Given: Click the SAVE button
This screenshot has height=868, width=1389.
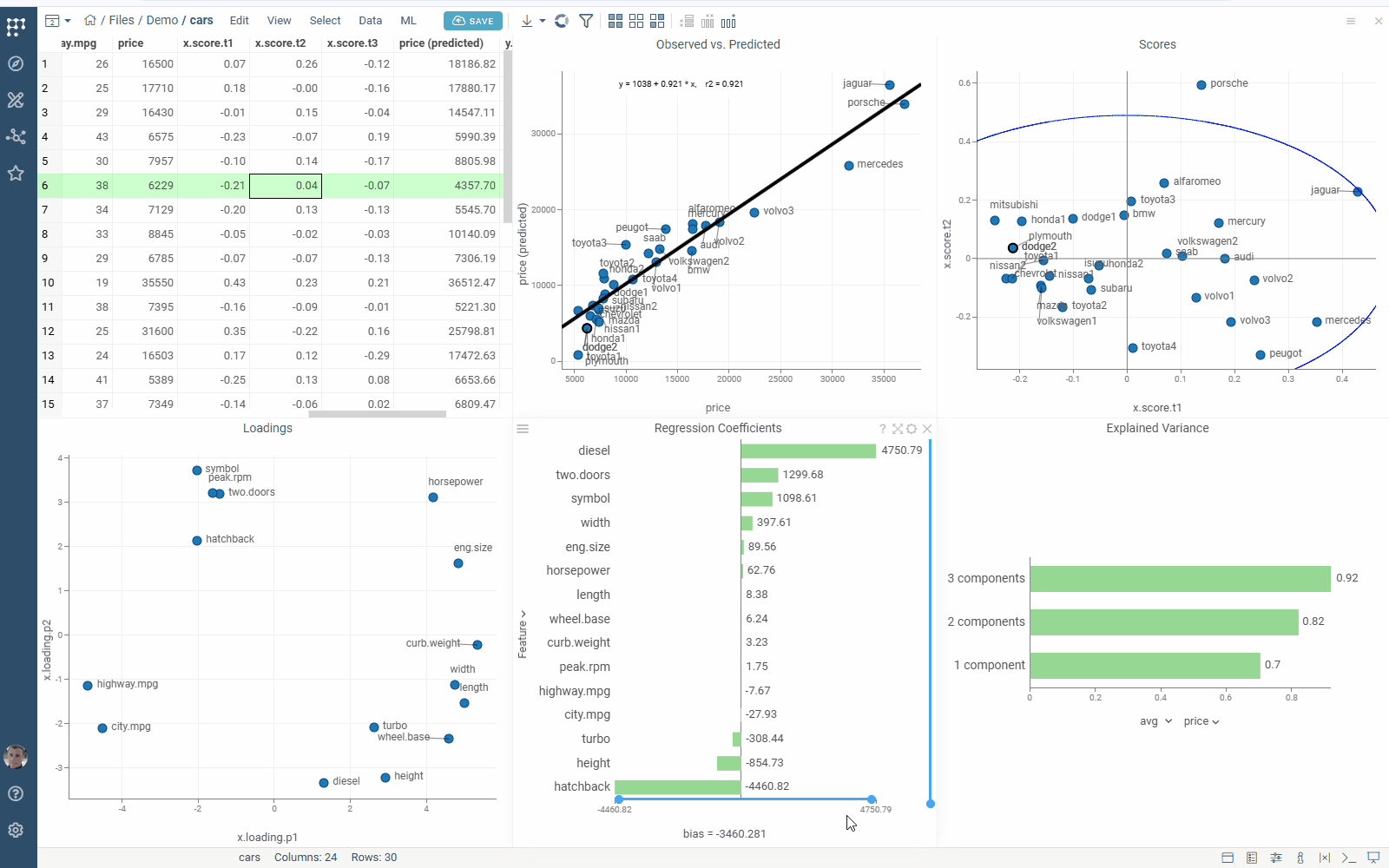Looking at the screenshot, I should point(472,21).
